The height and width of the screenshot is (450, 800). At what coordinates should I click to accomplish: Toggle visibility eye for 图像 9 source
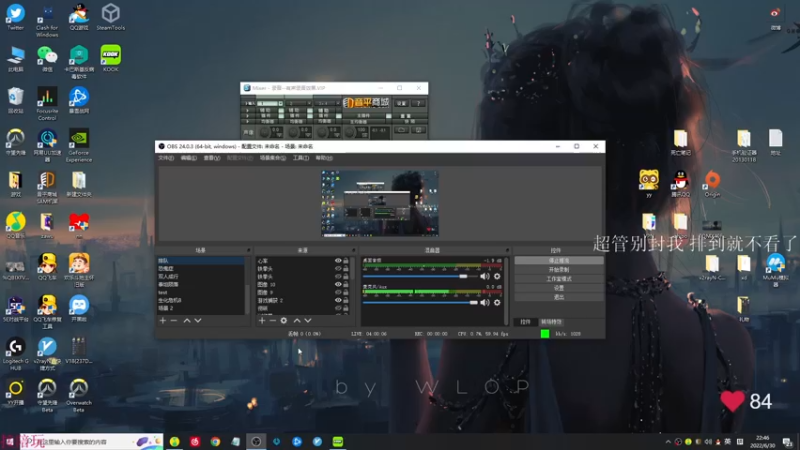click(338, 292)
